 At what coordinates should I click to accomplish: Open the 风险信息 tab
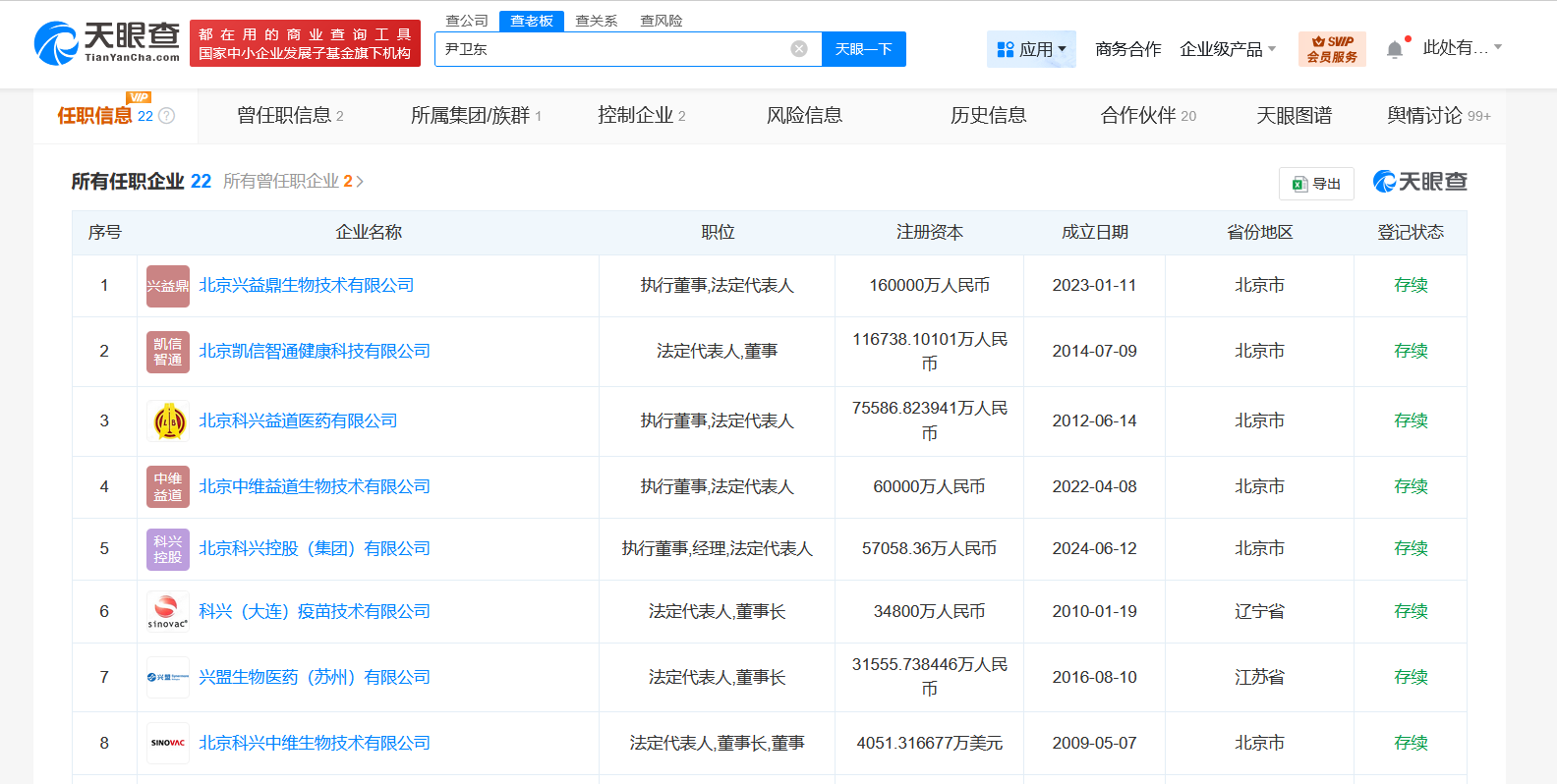pos(804,116)
